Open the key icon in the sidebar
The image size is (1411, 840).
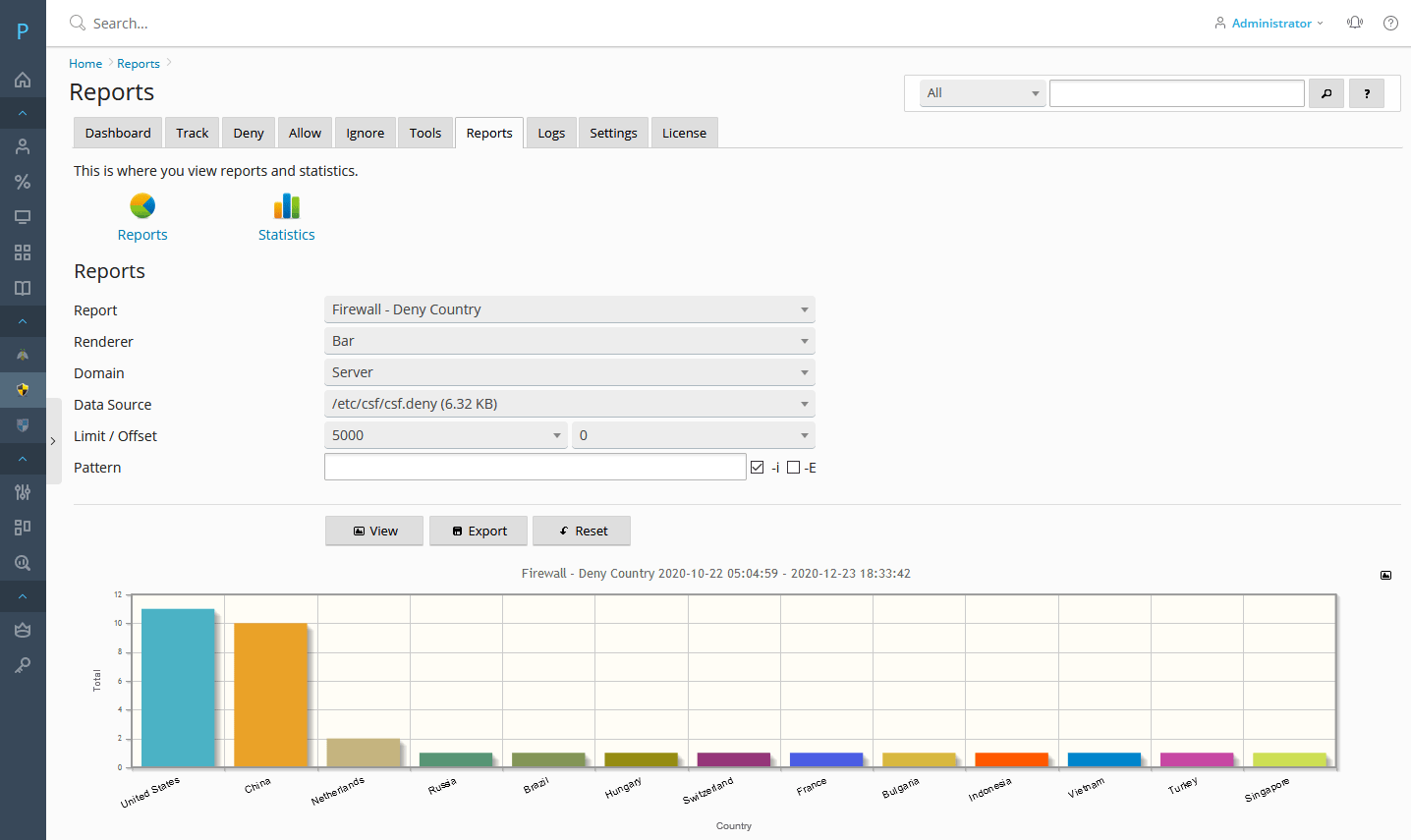click(23, 665)
